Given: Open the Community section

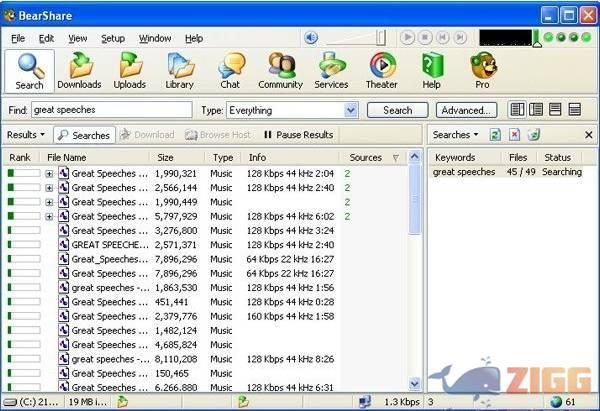Looking at the screenshot, I should point(280,71).
